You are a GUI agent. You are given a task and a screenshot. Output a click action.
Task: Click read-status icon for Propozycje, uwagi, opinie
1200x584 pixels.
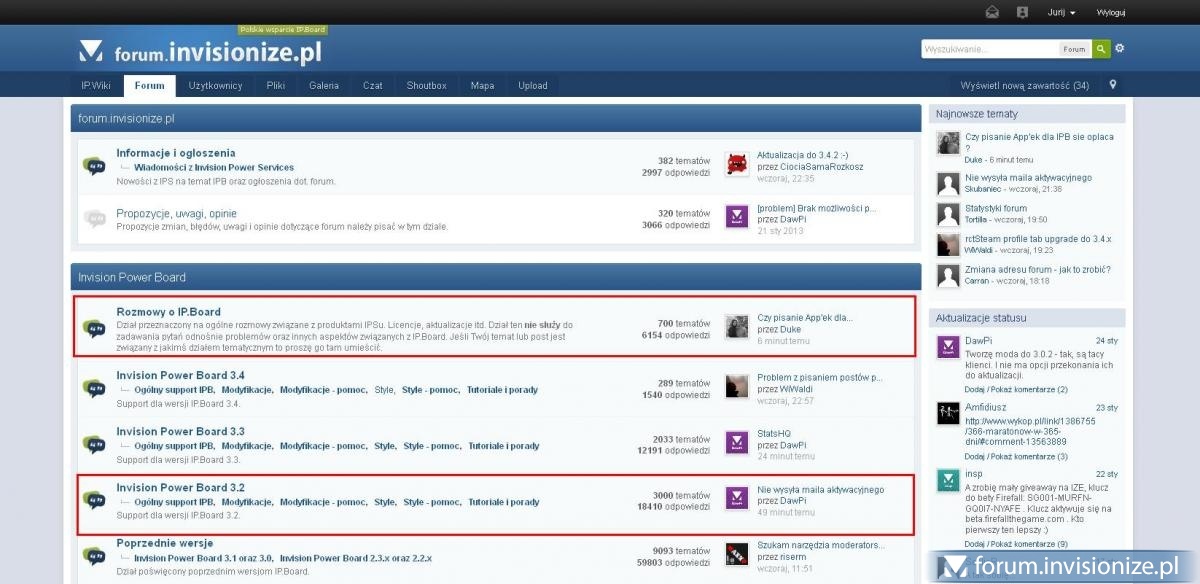tap(95, 218)
